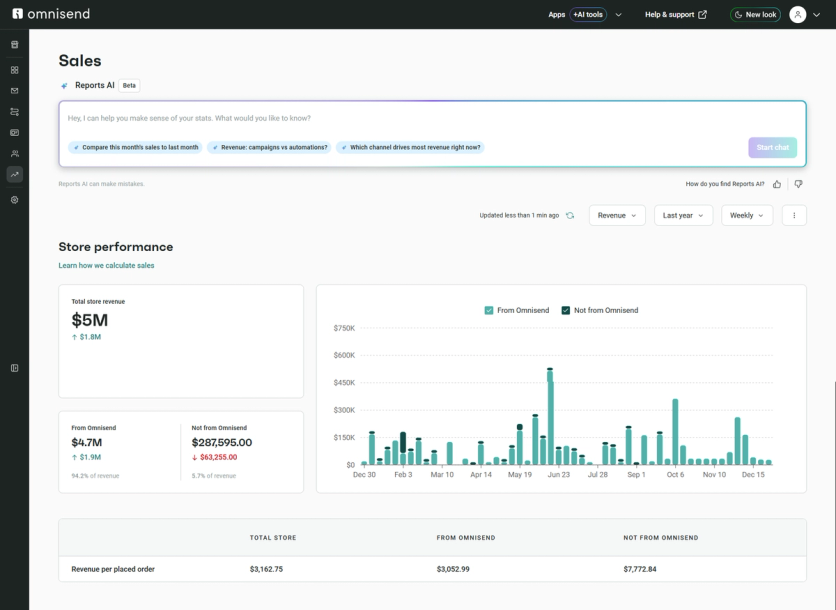Click the $3,162.75 total store cell
836x610 pixels.
(x=266, y=569)
